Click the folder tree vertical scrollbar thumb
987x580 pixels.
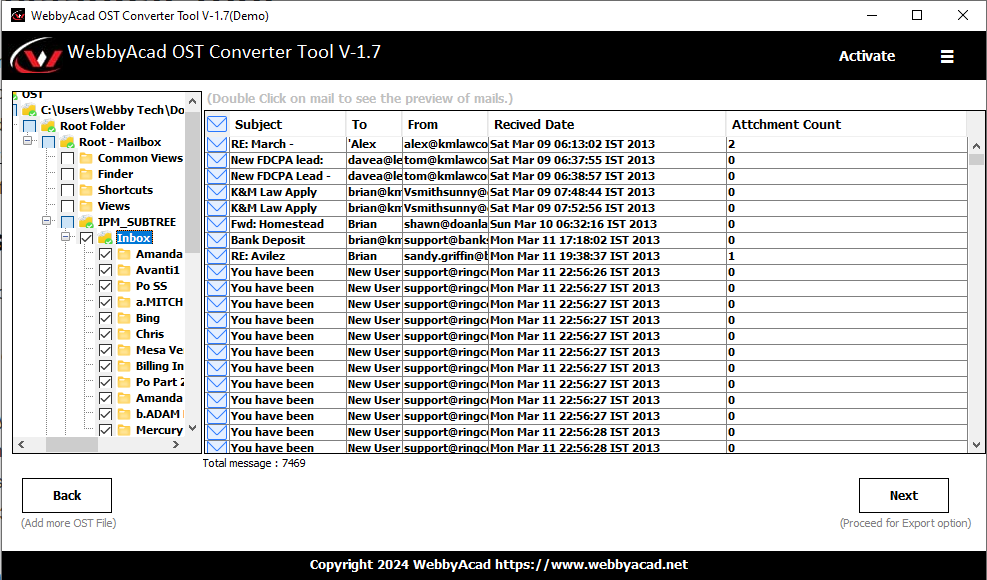(x=193, y=181)
